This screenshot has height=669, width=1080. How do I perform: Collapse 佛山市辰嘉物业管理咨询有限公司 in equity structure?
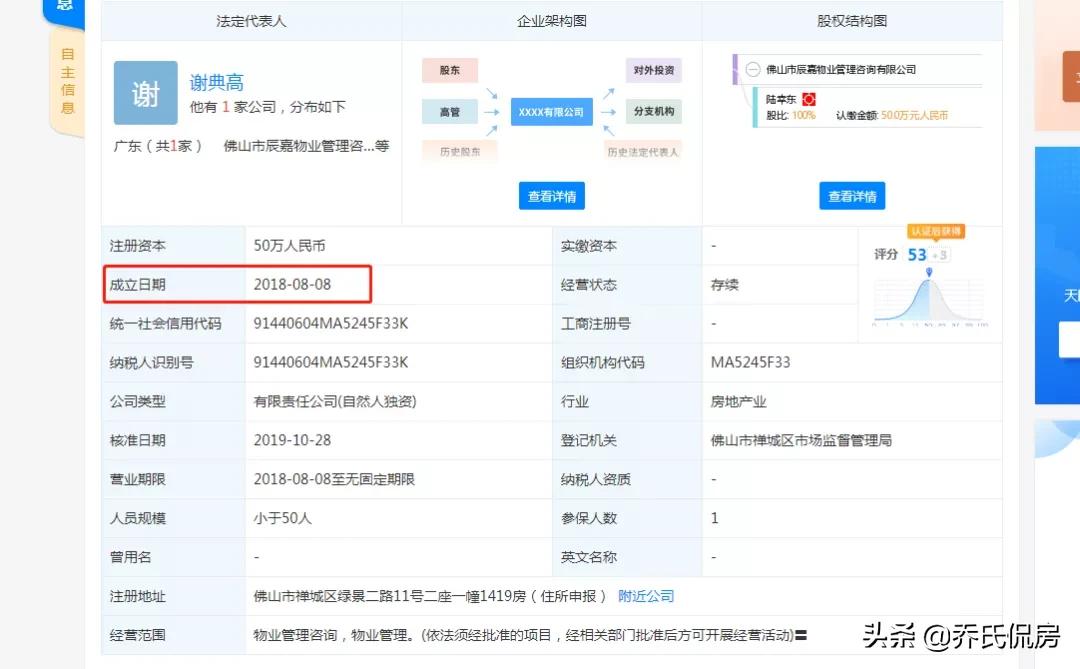pyautogui.click(x=751, y=68)
